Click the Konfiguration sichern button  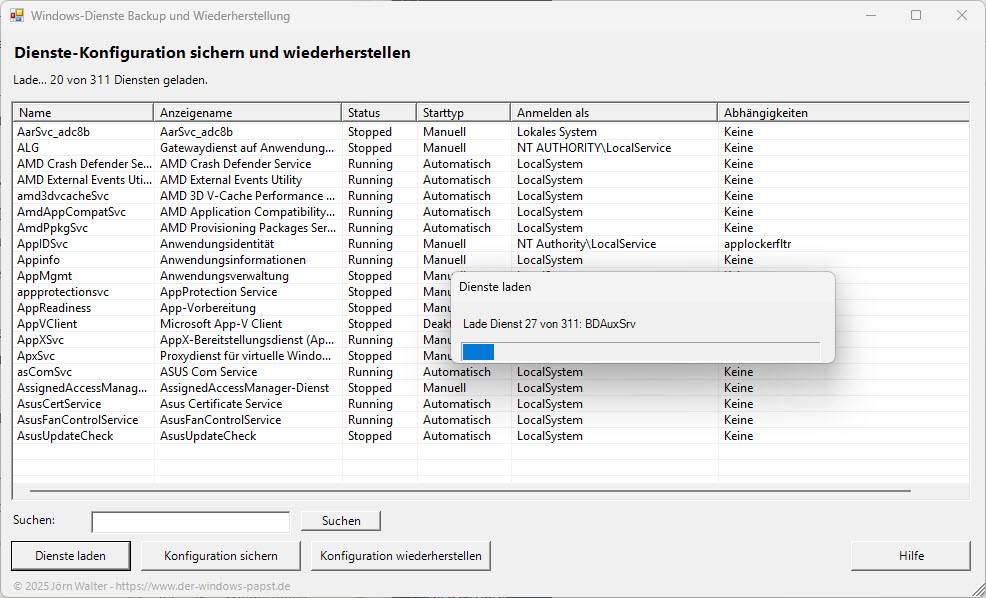point(220,556)
